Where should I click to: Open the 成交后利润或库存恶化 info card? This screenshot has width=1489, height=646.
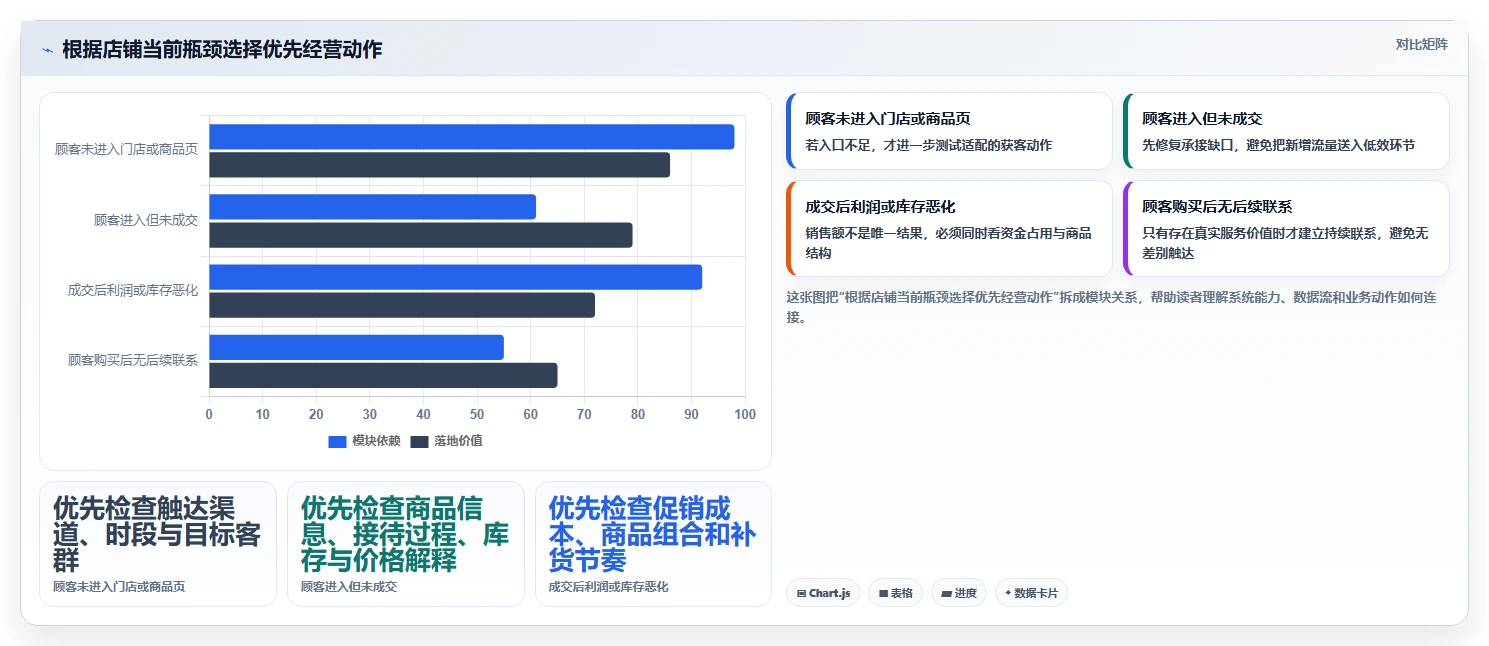pyautogui.click(x=949, y=228)
